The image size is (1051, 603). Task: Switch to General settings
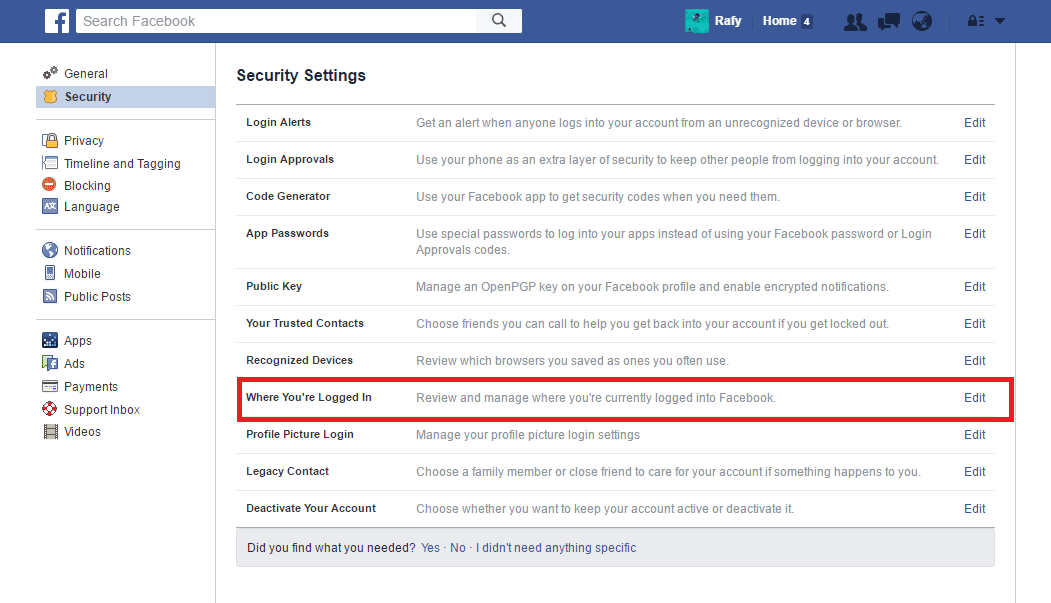pyautogui.click(x=84, y=73)
